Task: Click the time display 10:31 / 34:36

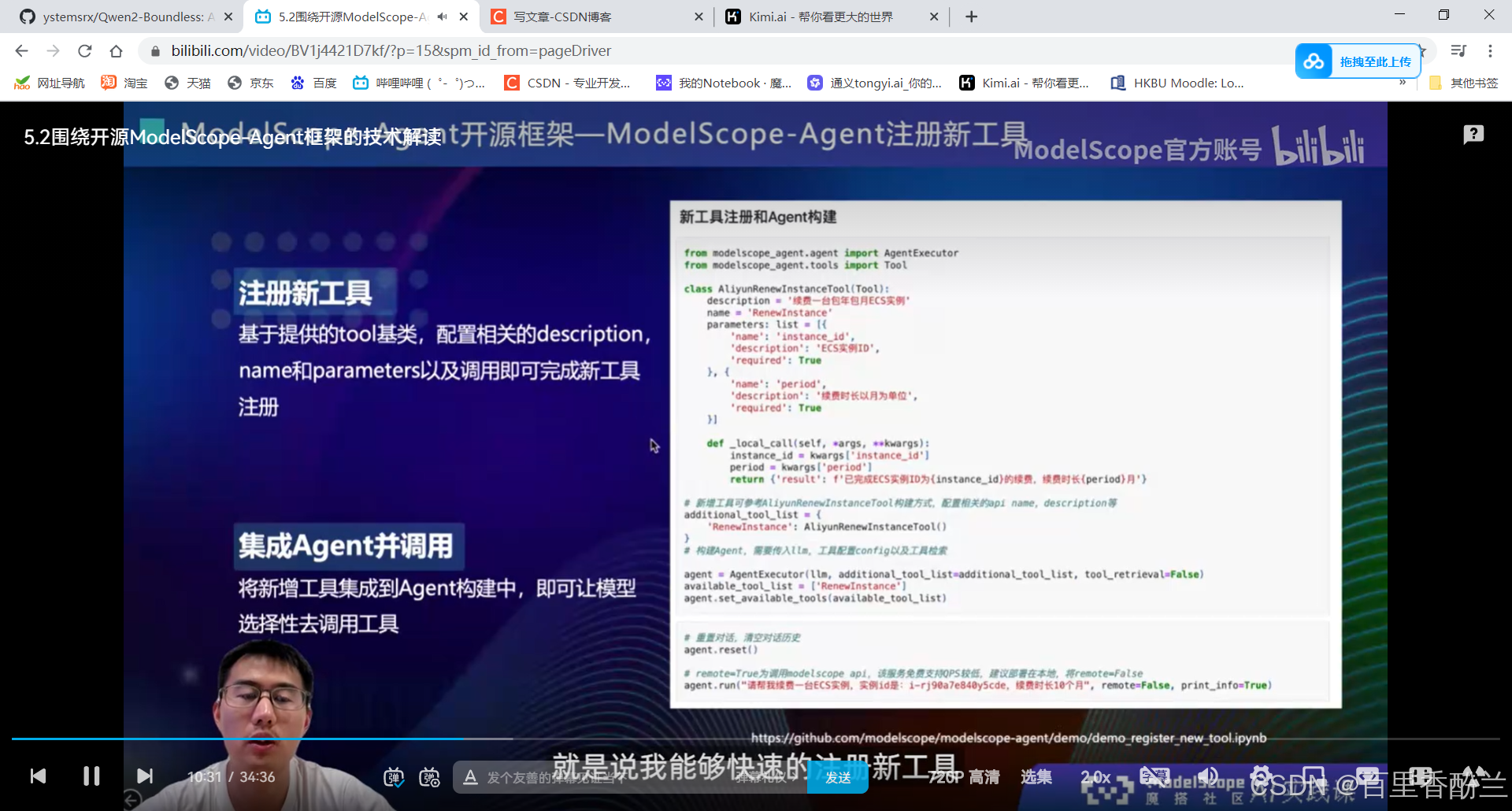Action: 232,777
